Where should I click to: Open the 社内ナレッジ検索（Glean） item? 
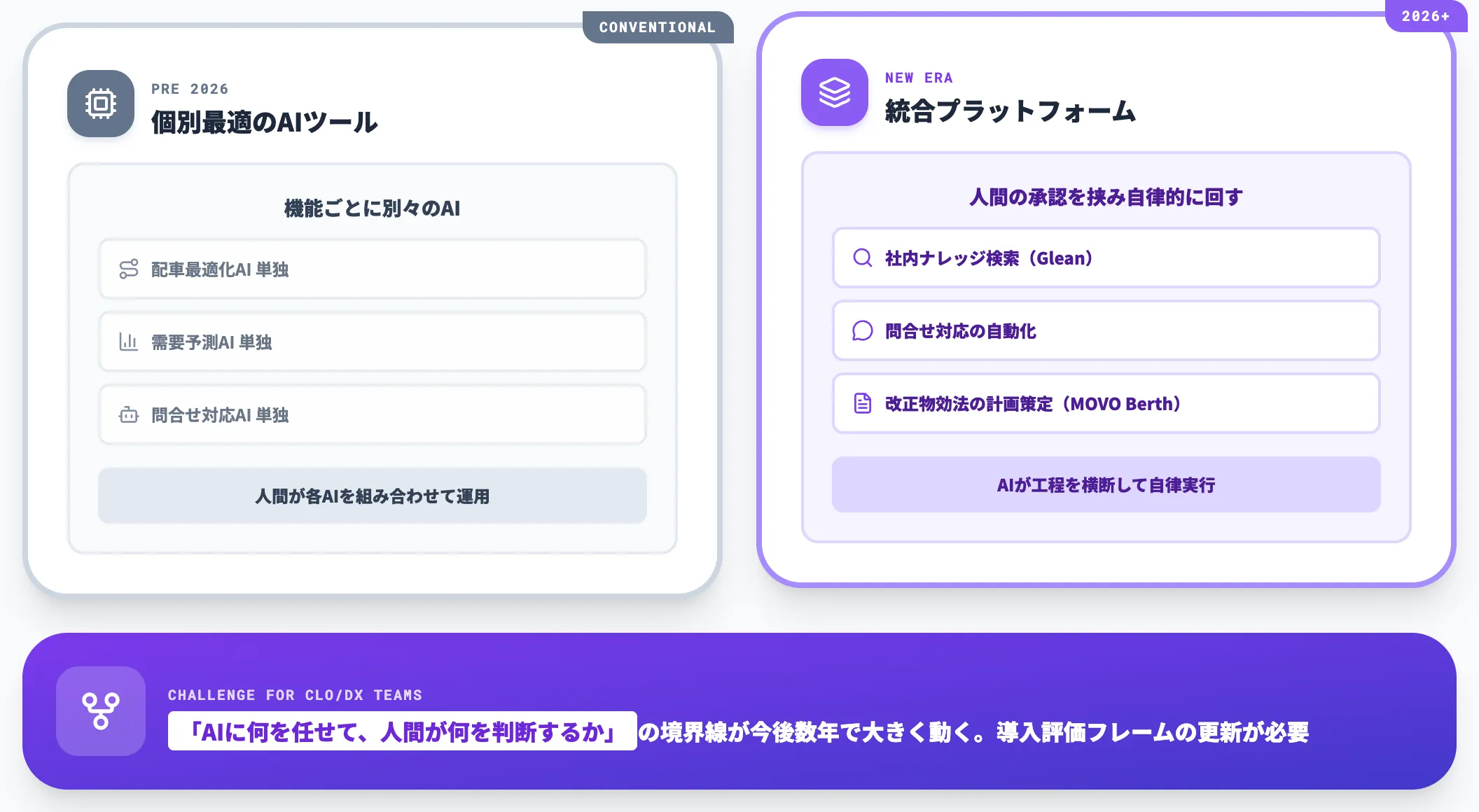(x=1106, y=258)
